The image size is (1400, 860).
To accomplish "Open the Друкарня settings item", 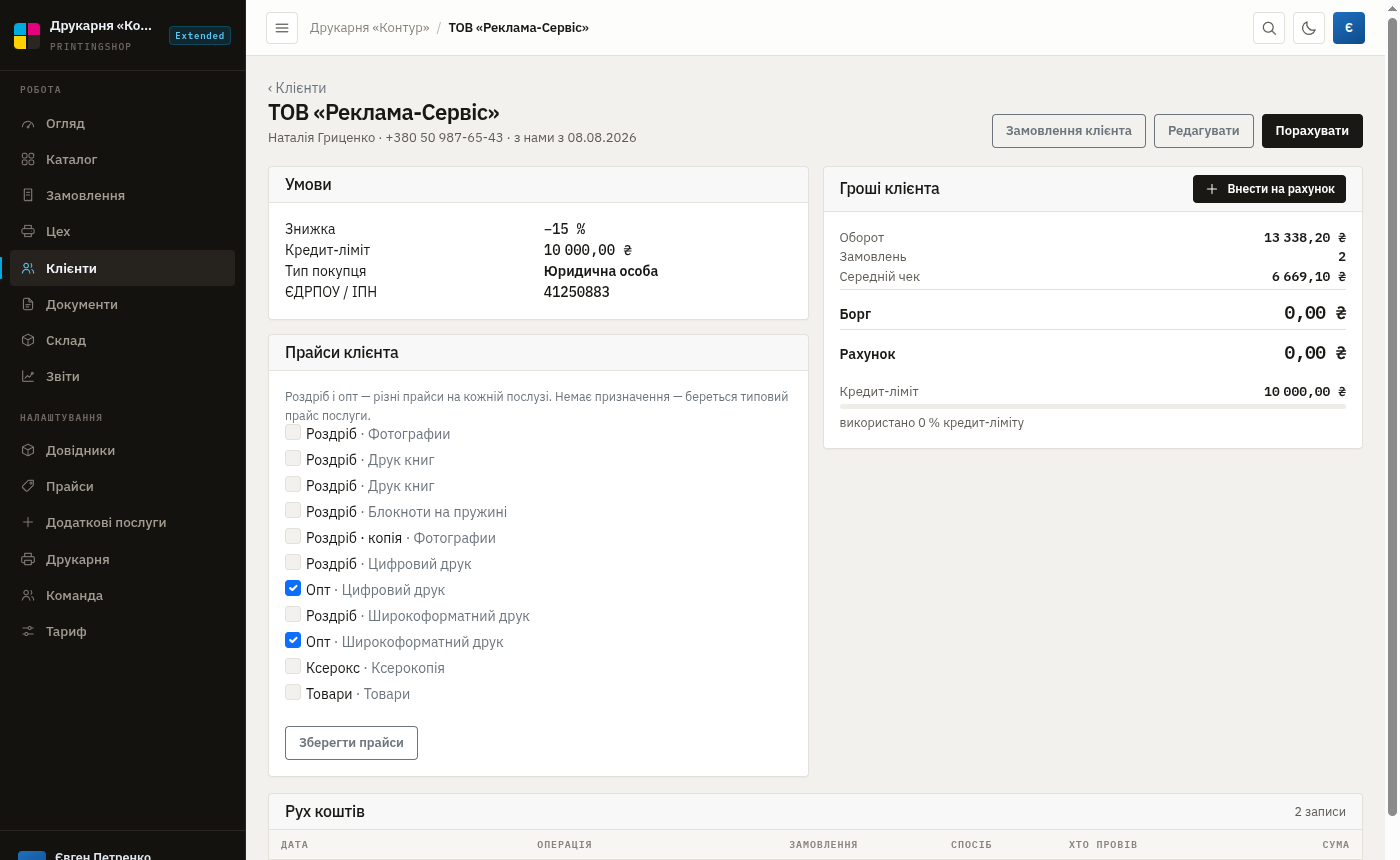I will point(122,559).
